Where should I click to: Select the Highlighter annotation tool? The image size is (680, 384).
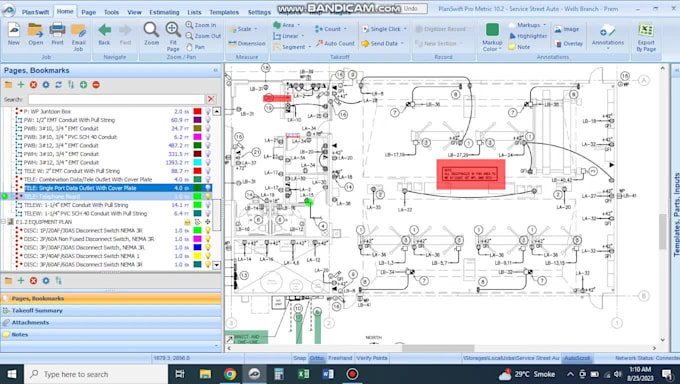point(528,36)
